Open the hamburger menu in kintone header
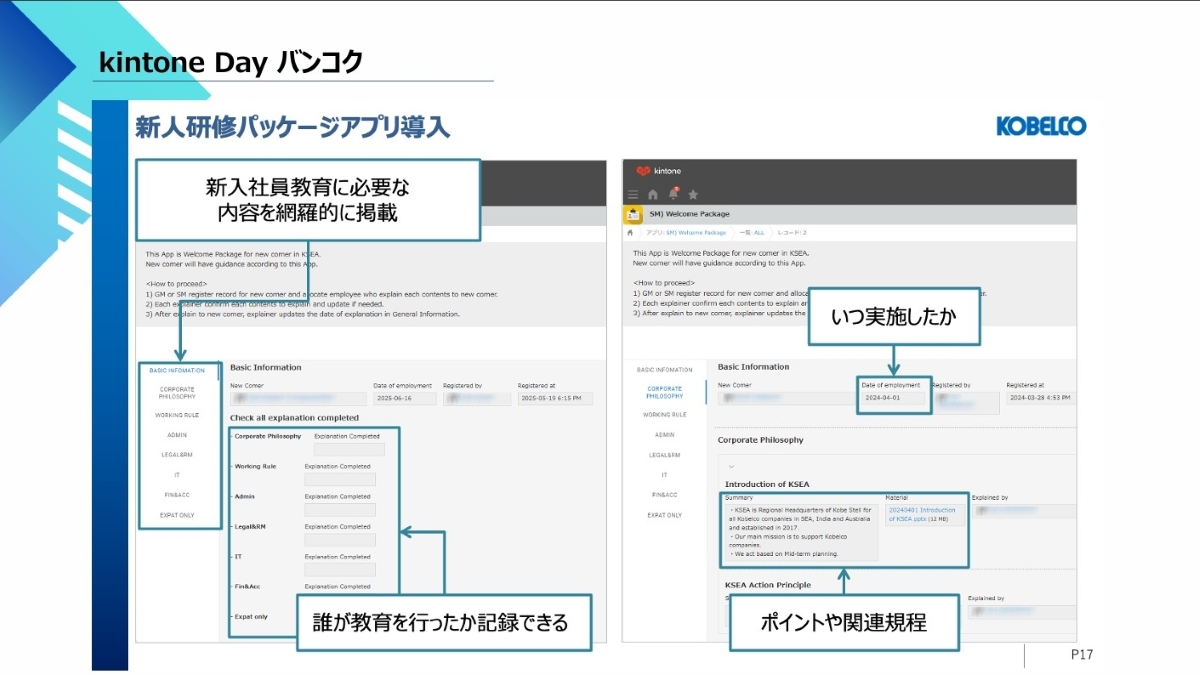This screenshot has width=1200, height=675. click(x=633, y=194)
